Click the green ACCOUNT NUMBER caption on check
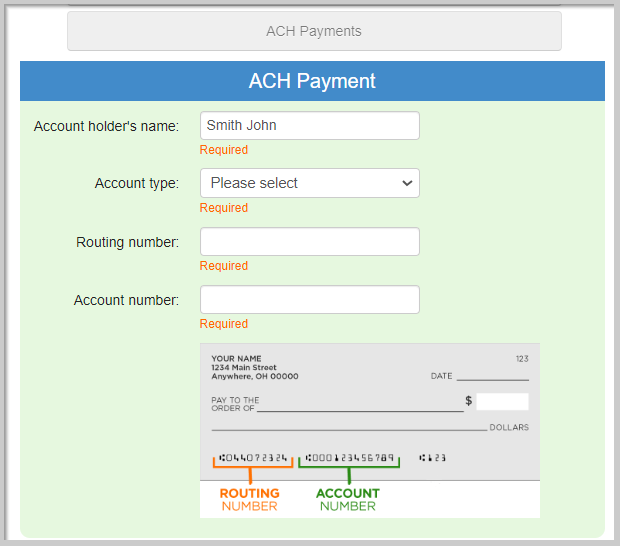Screen dimensions: 620x546 (348, 500)
